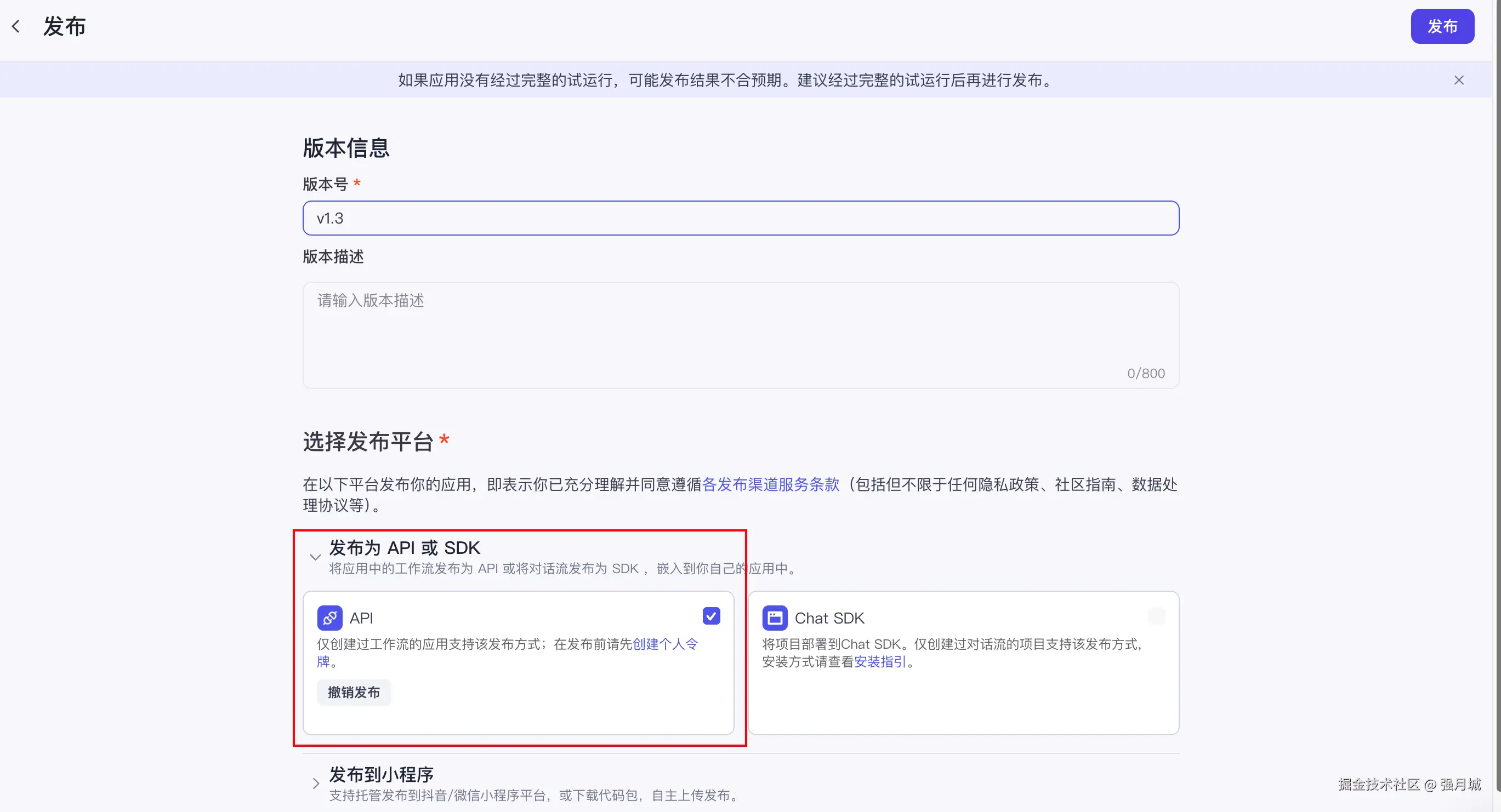The image size is (1501, 812).
Task: Open the 安装指引 link
Action: 880,662
